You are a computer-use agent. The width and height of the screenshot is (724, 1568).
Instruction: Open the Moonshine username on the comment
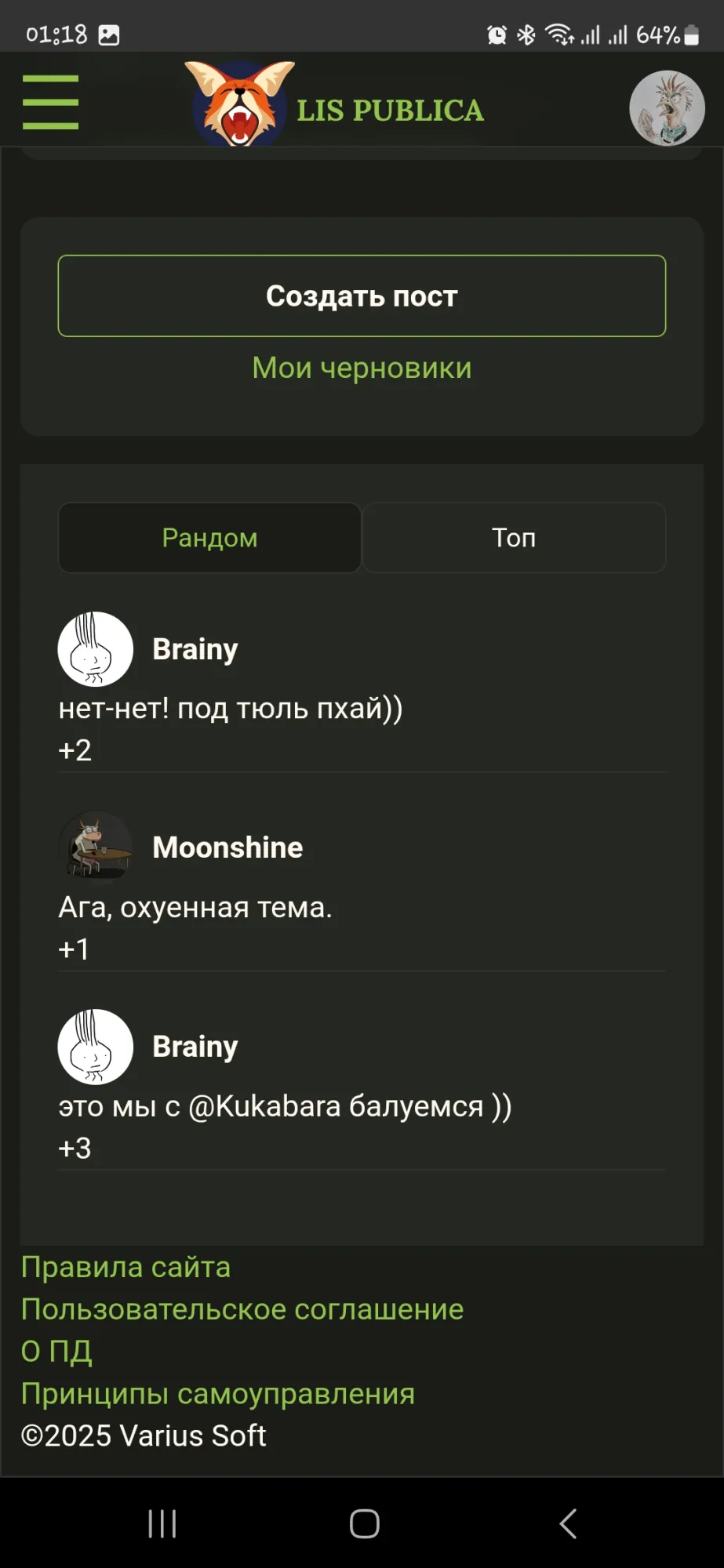pyautogui.click(x=227, y=848)
